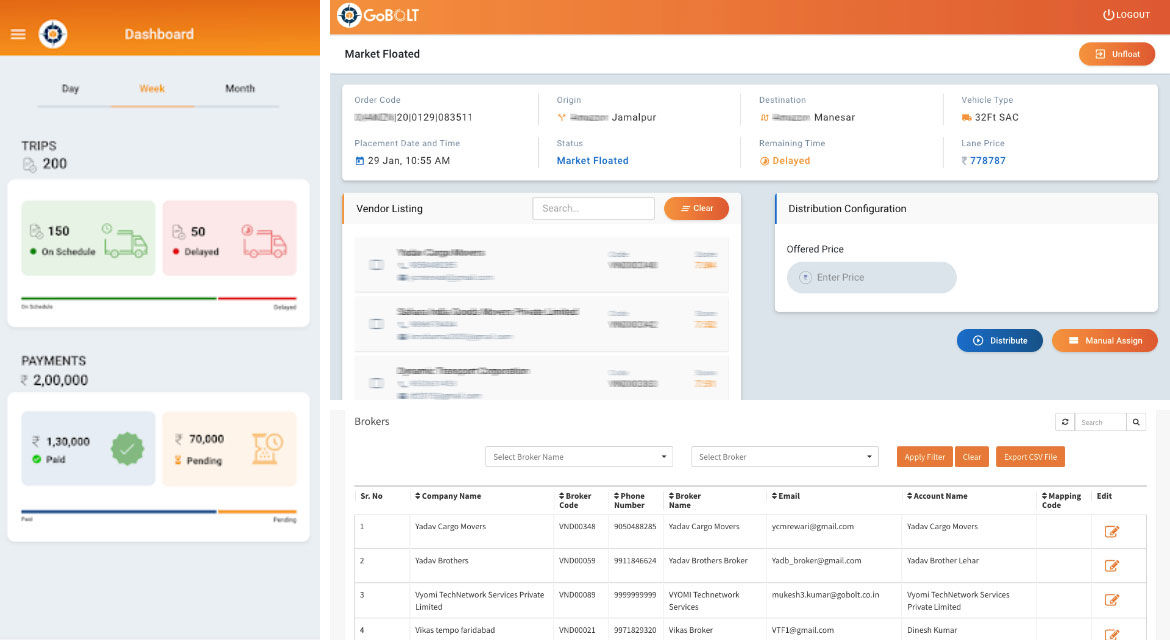Switch to the Month tab
Screen dimensions: 1170x640
pos(240,89)
